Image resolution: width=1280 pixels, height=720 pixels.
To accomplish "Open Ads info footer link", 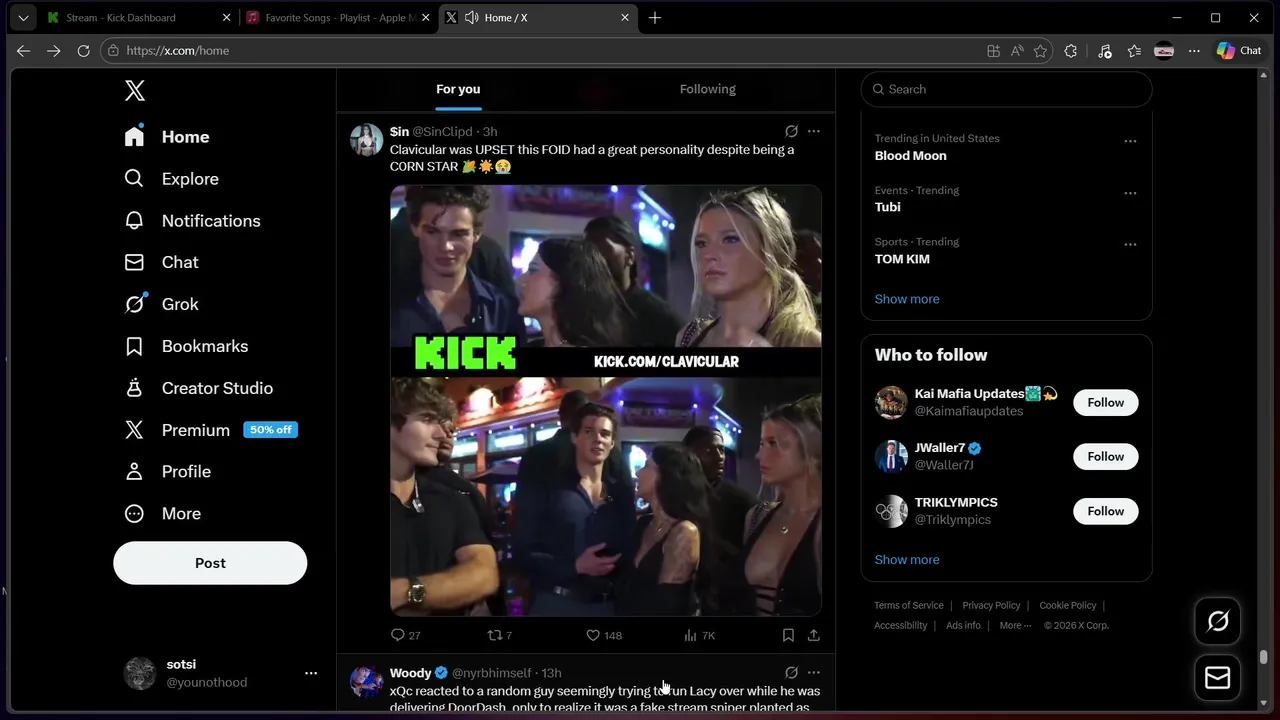I will [963, 625].
